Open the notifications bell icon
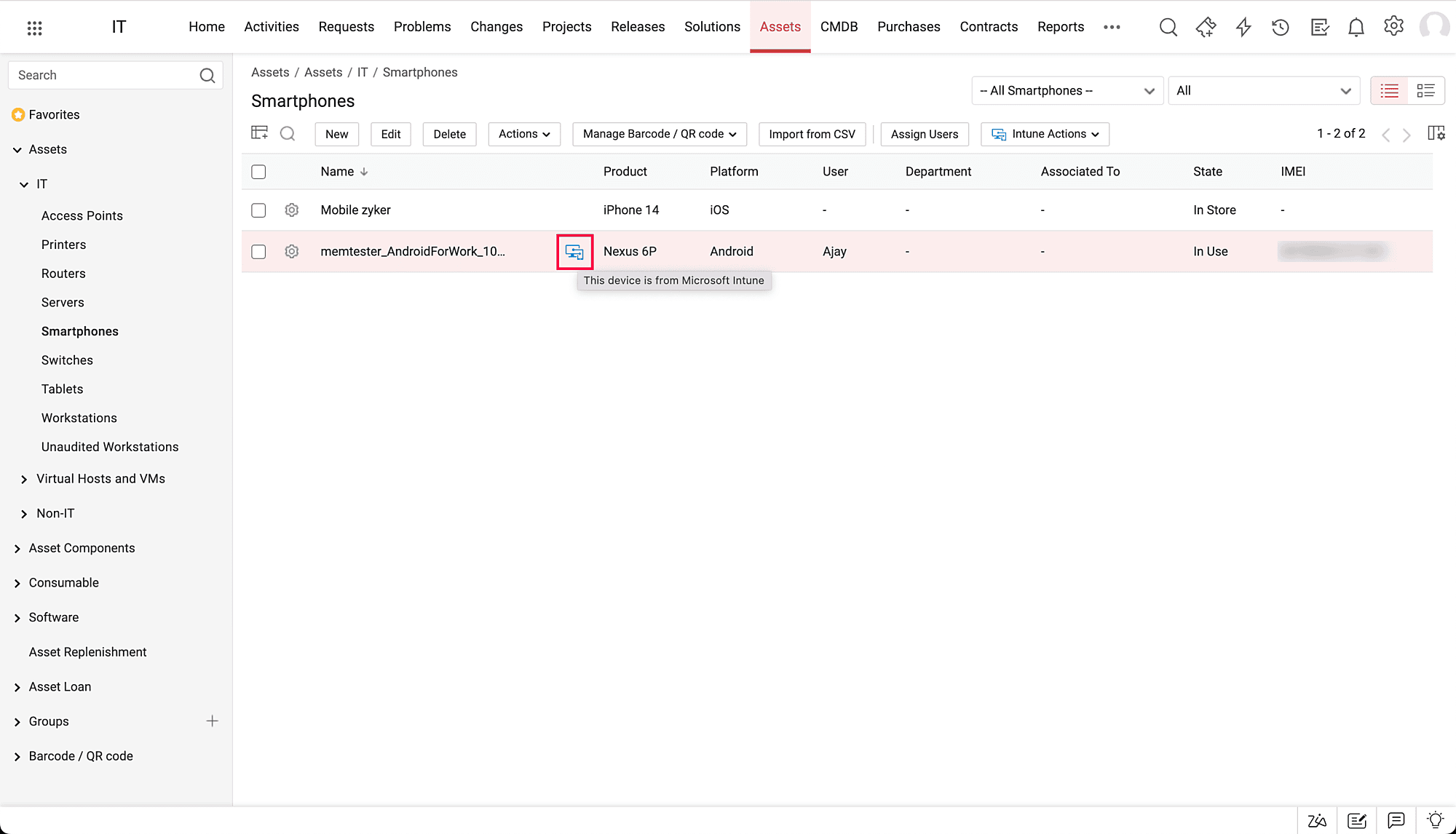This screenshot has height=834, width=1456. tap(1356, 28)
